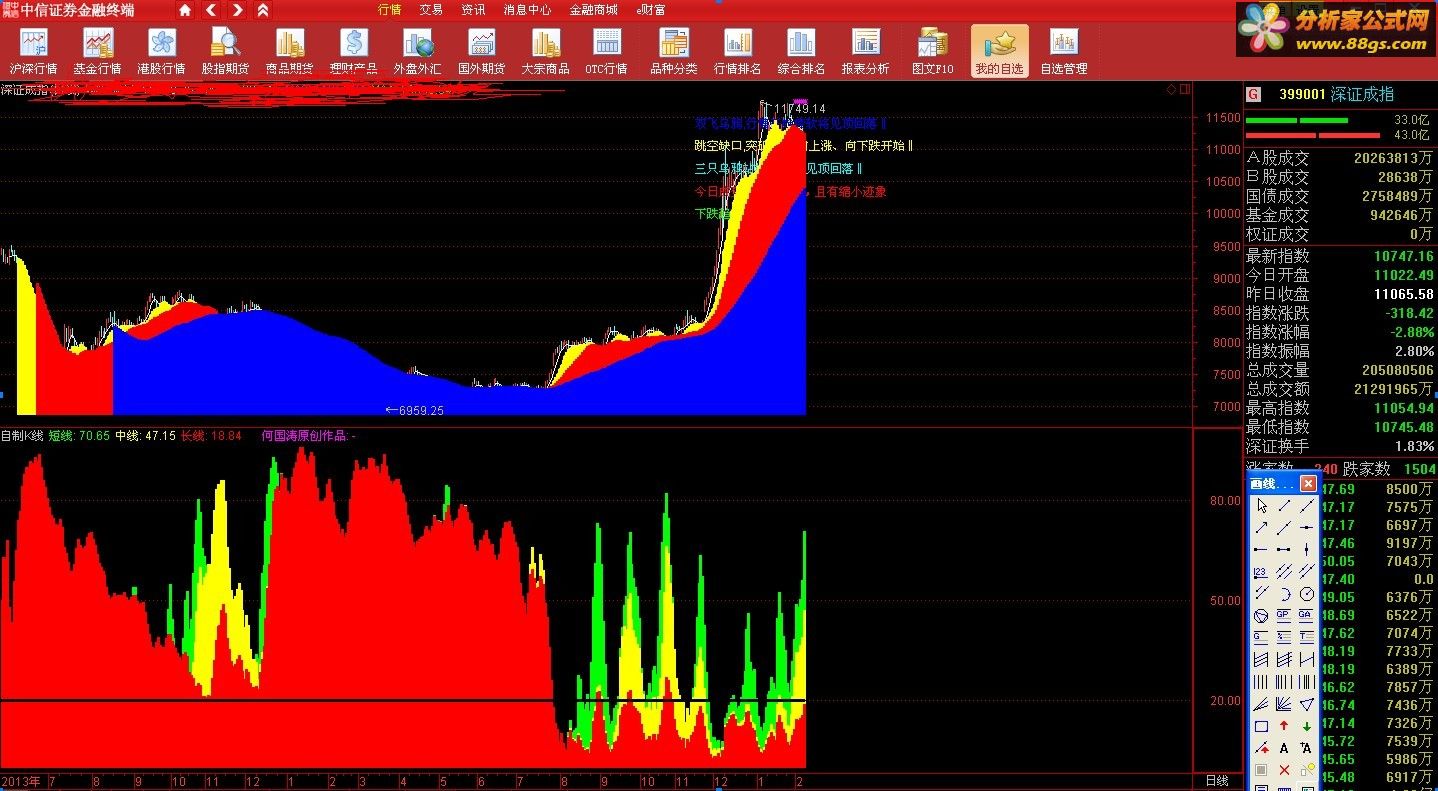Click the double up chevron button
The image size is (1438, 791).
coord(262,10)
